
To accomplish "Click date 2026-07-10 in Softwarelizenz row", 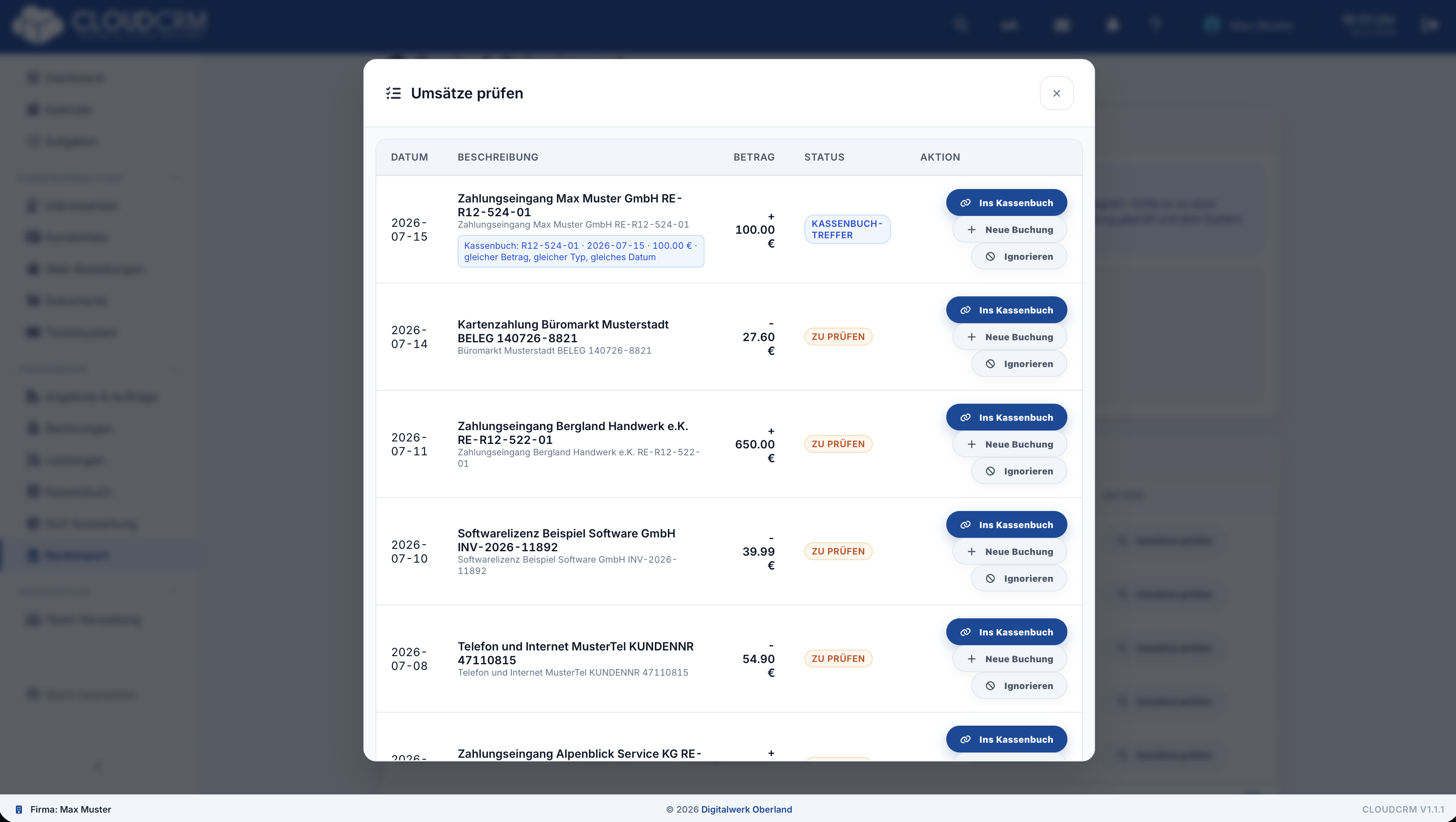I will 409,552.
